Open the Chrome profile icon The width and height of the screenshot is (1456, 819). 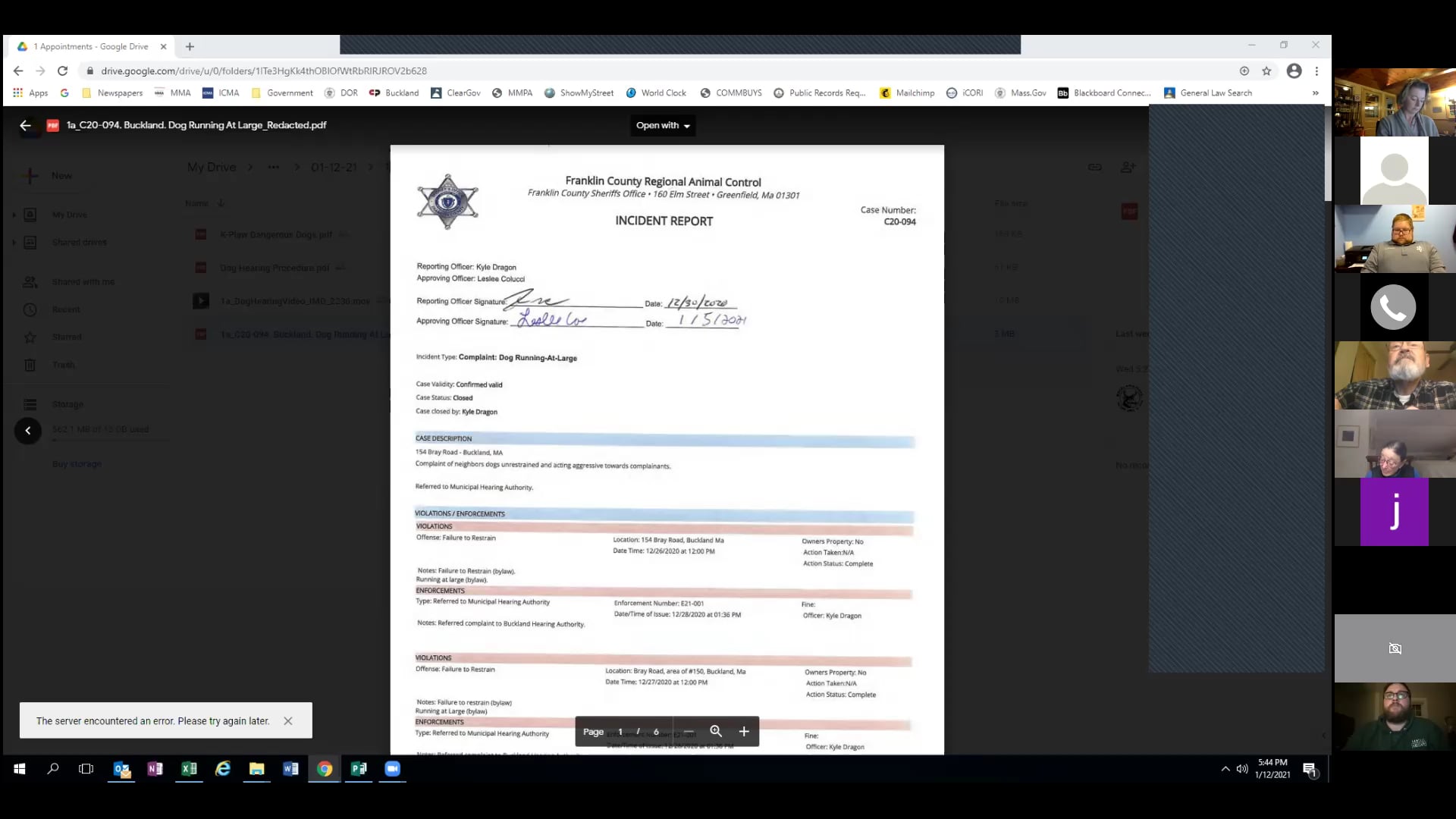click(1294, 71)
